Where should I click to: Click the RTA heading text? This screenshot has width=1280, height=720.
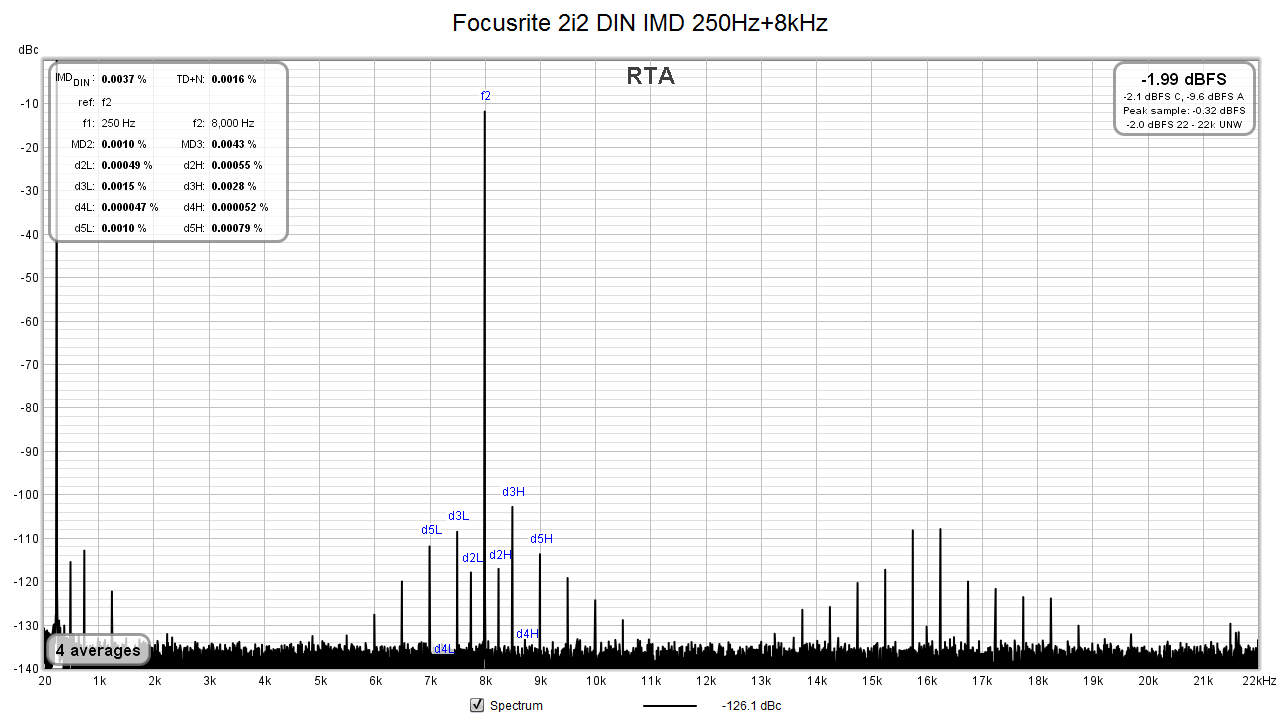click(651, 76)
